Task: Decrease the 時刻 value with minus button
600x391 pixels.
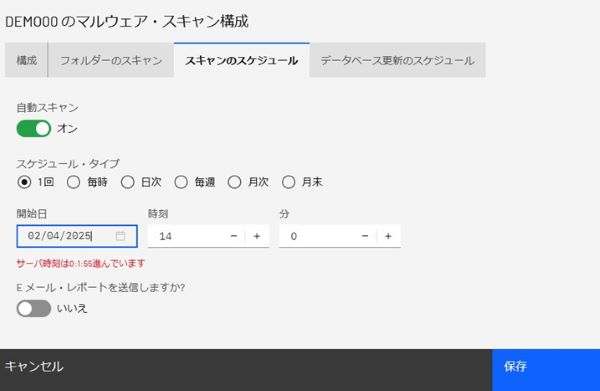Action: [234, 236]
